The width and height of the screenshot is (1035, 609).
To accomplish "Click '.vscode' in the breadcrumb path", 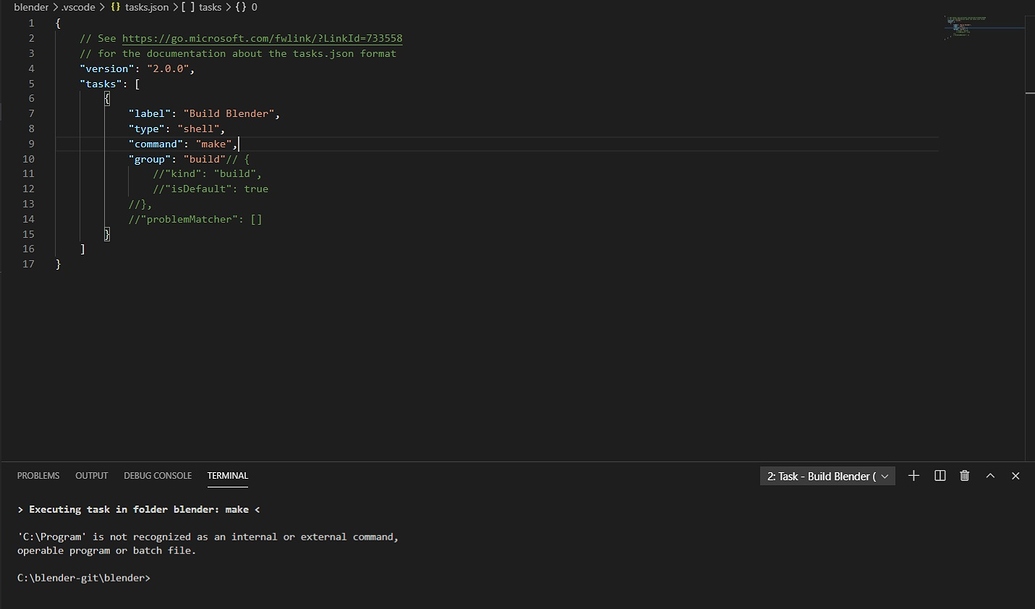I will pyautogui.click(x=78, y=7).
